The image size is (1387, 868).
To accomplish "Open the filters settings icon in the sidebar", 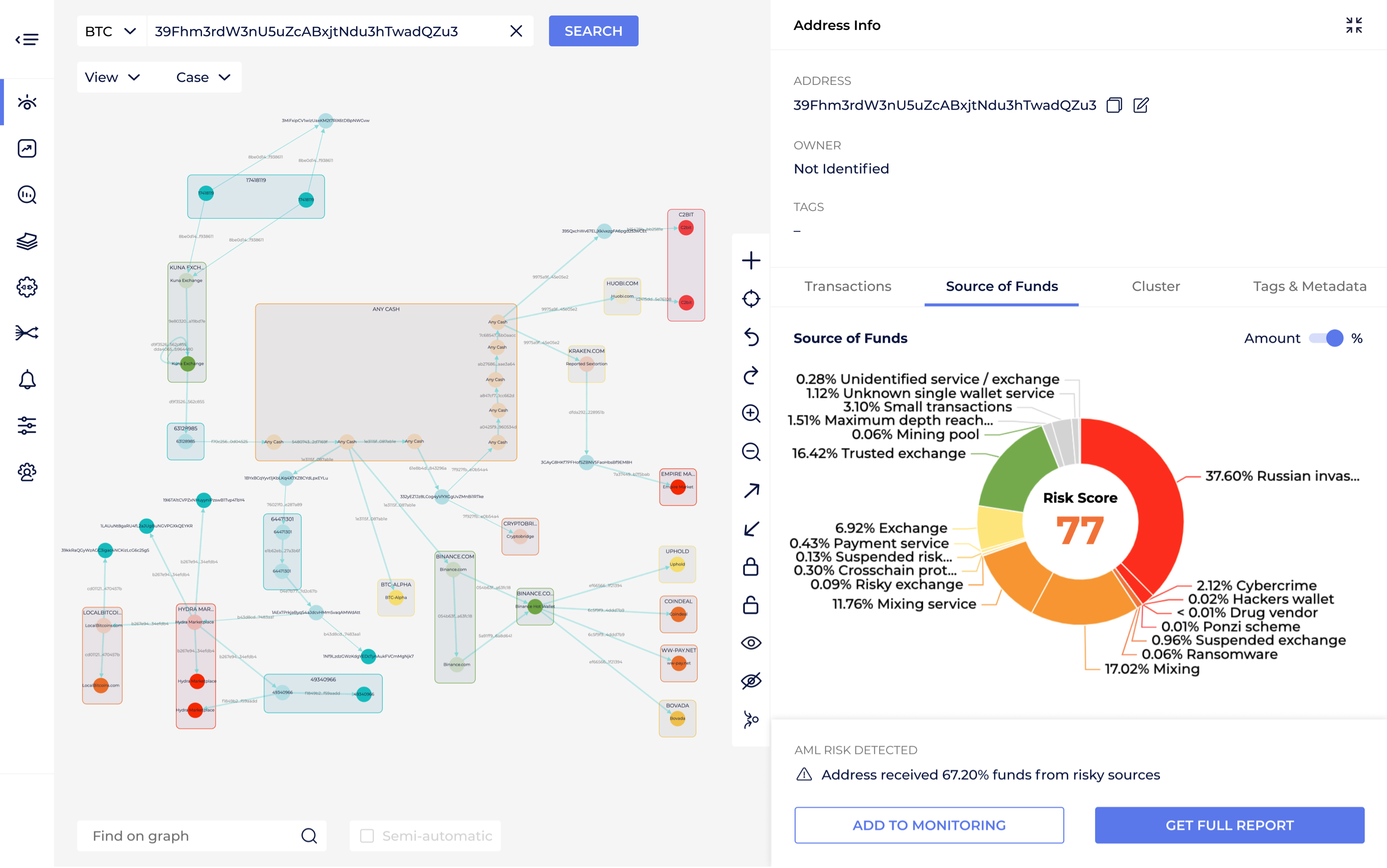I will (x=27, y=426).
